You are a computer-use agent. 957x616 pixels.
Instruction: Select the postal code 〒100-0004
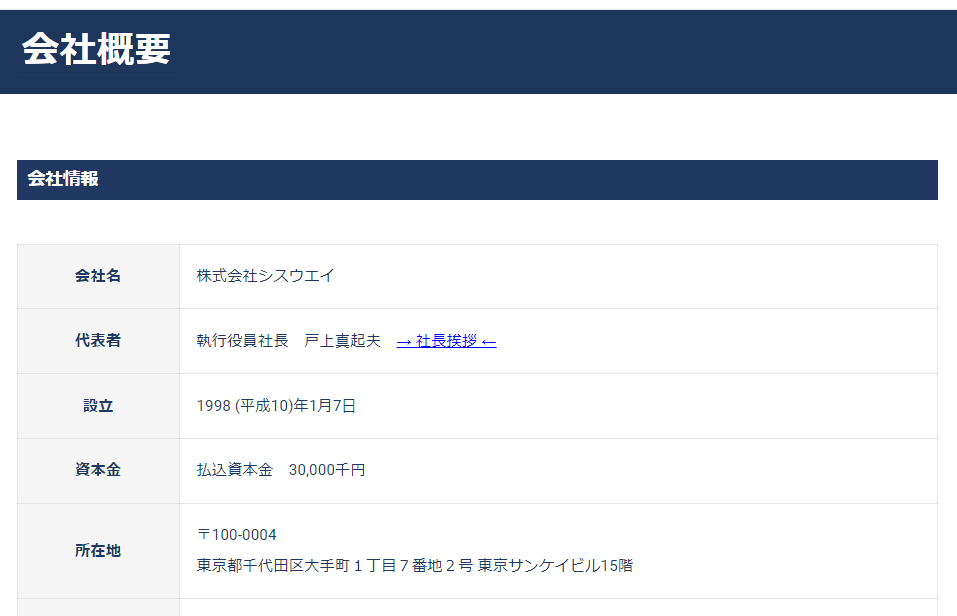[237, 535]
